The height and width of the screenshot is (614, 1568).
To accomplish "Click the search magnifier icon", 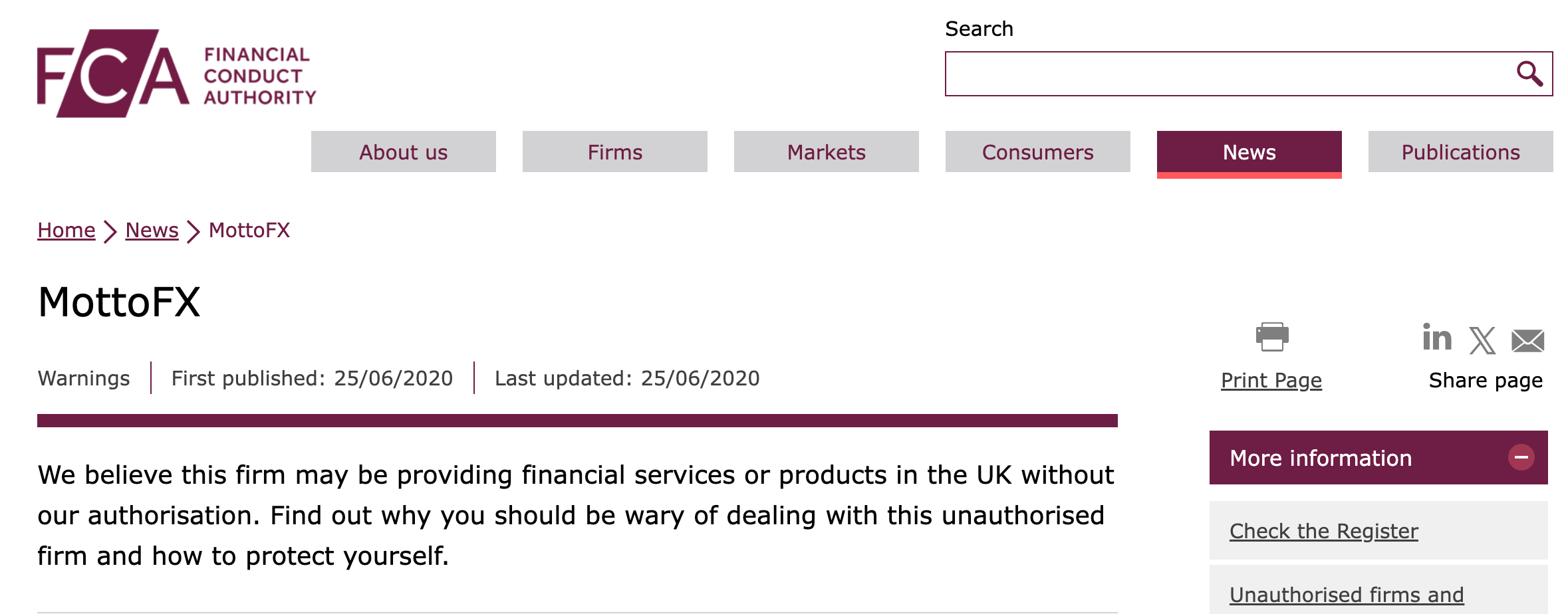I will (1529, 74).
